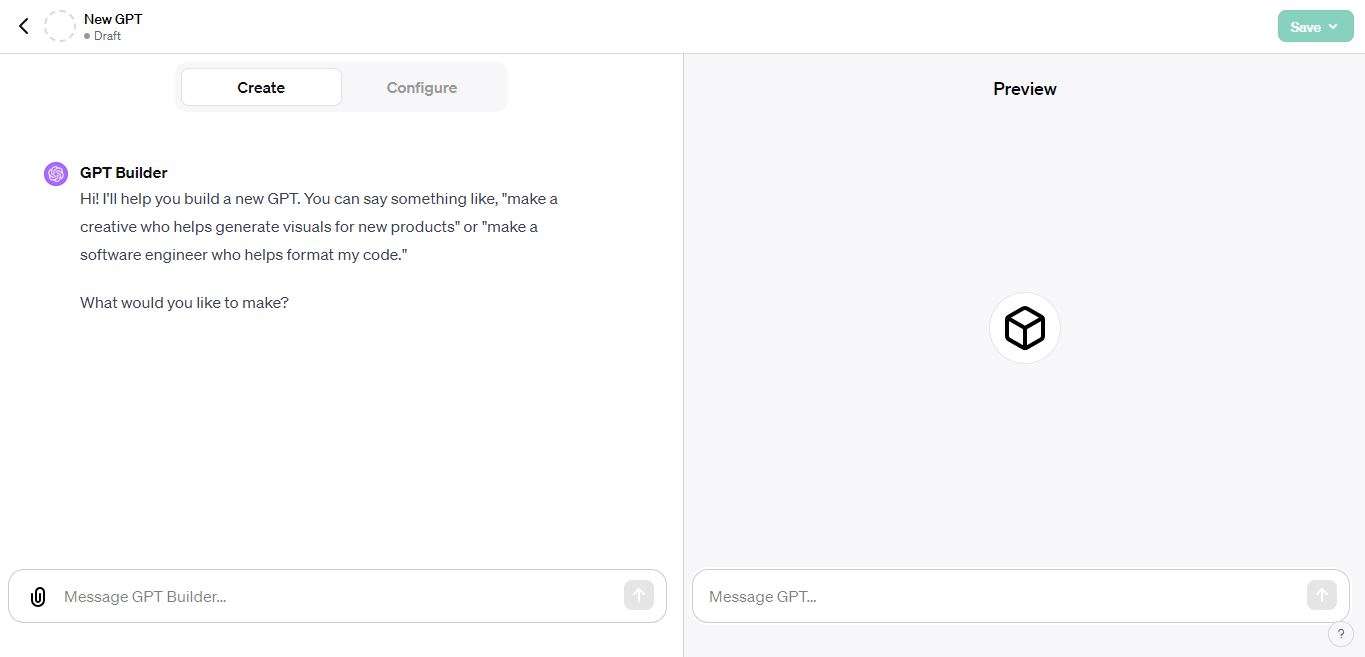This screenshot has height=657, width=1365.
Task: Click the dashed draft GPT avatar placeholder
Action: [x=60, y=26]
